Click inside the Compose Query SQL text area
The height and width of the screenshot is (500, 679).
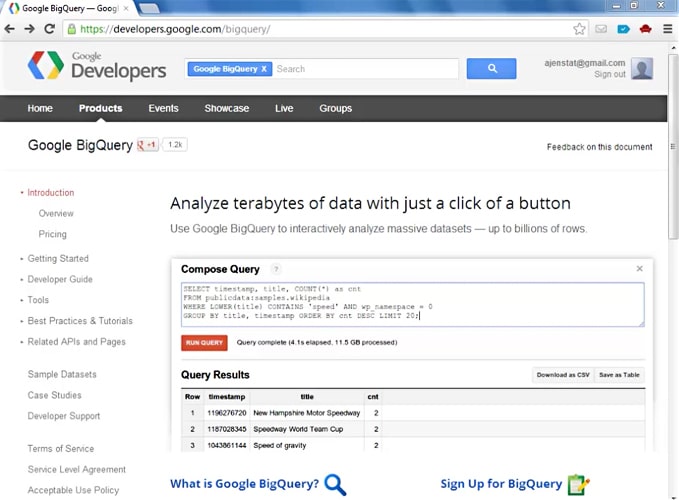click(x=413, y=304)
